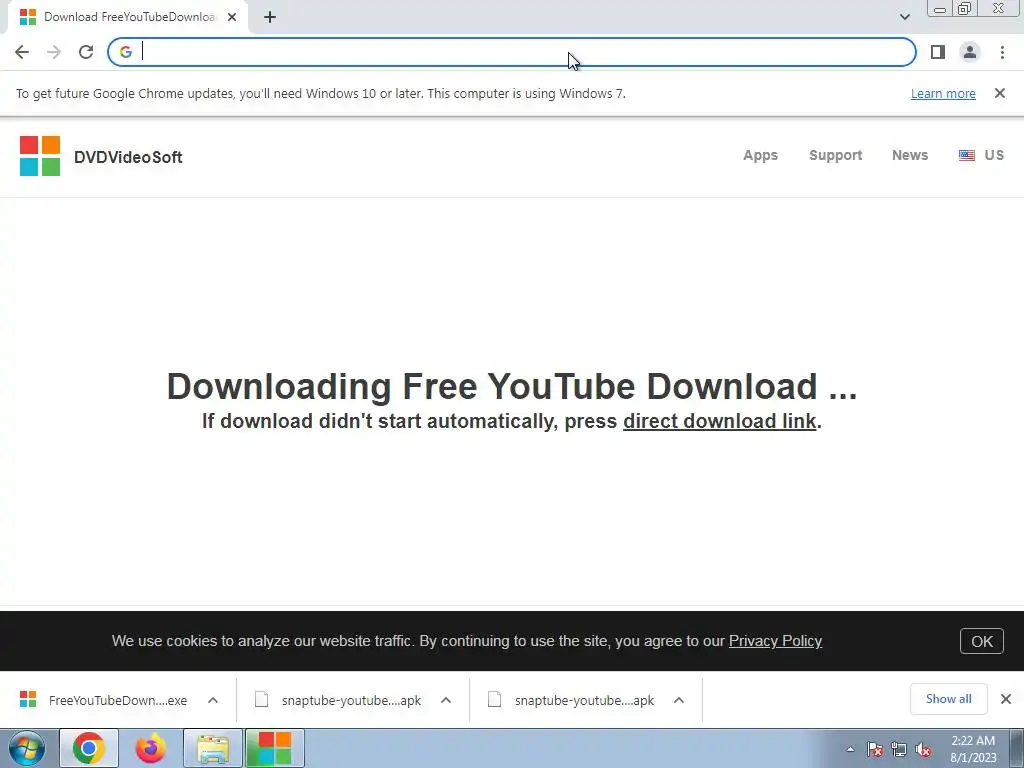1024x768 pixels.
Task: Open Chrome three-dot menu
Action: tap(1002, 52)
